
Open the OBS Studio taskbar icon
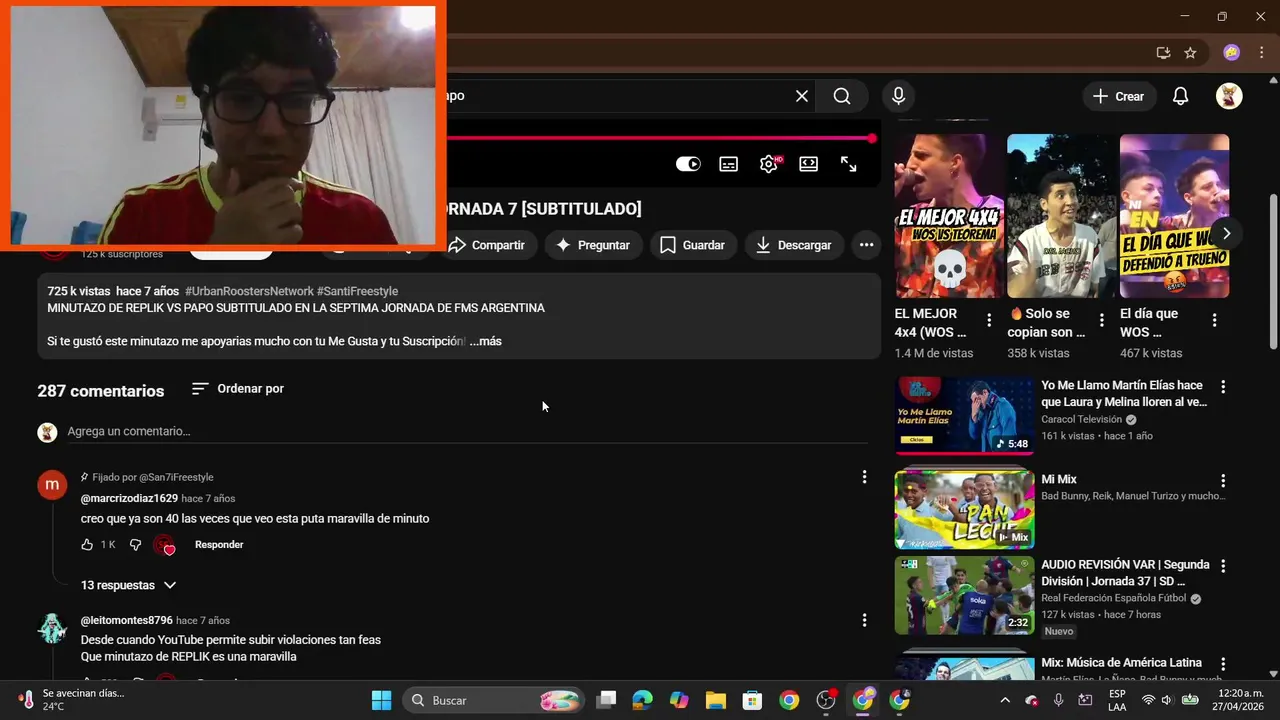tap(826, 700)
